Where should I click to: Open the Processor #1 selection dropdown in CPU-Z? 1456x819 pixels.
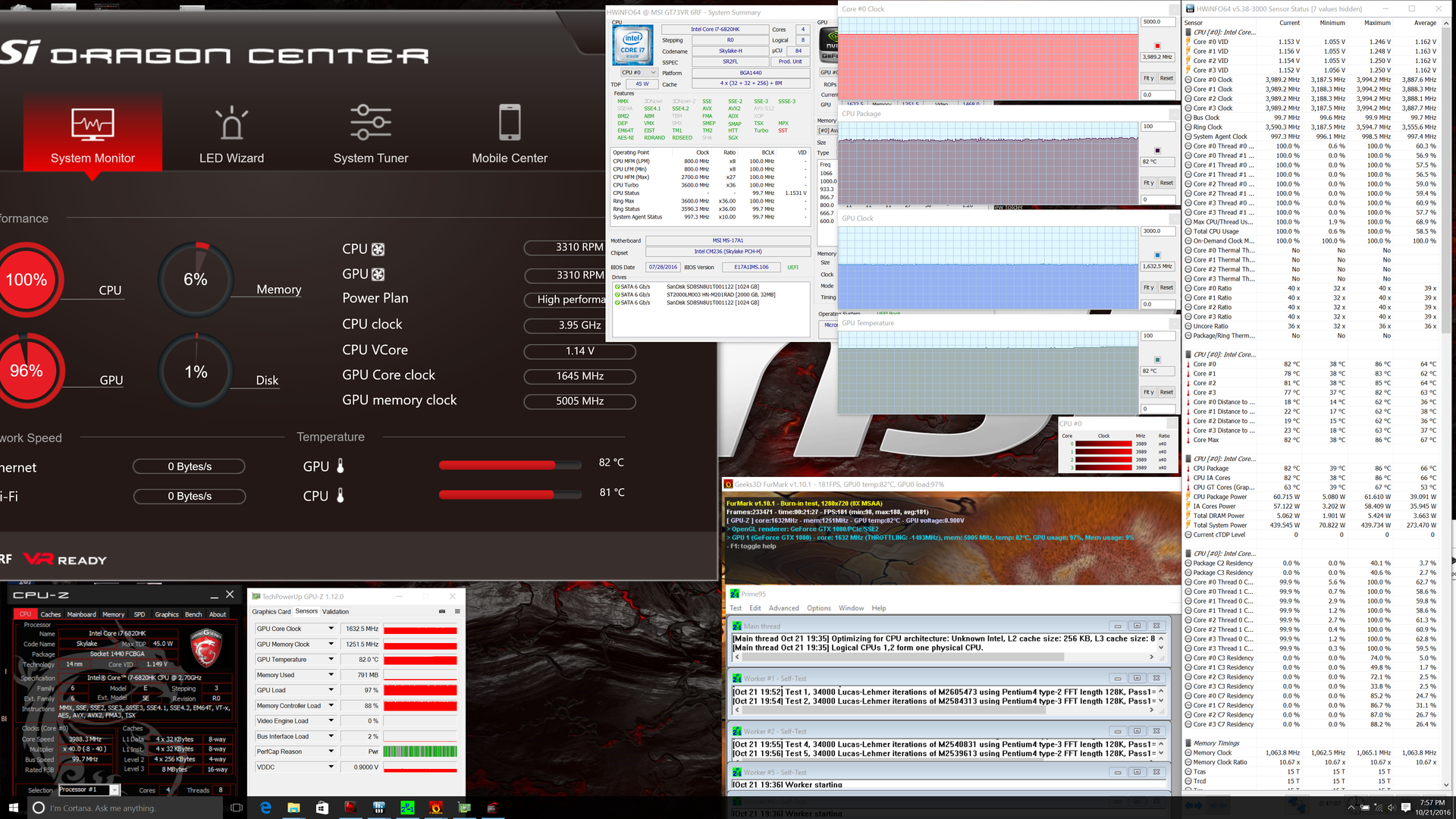114,790
